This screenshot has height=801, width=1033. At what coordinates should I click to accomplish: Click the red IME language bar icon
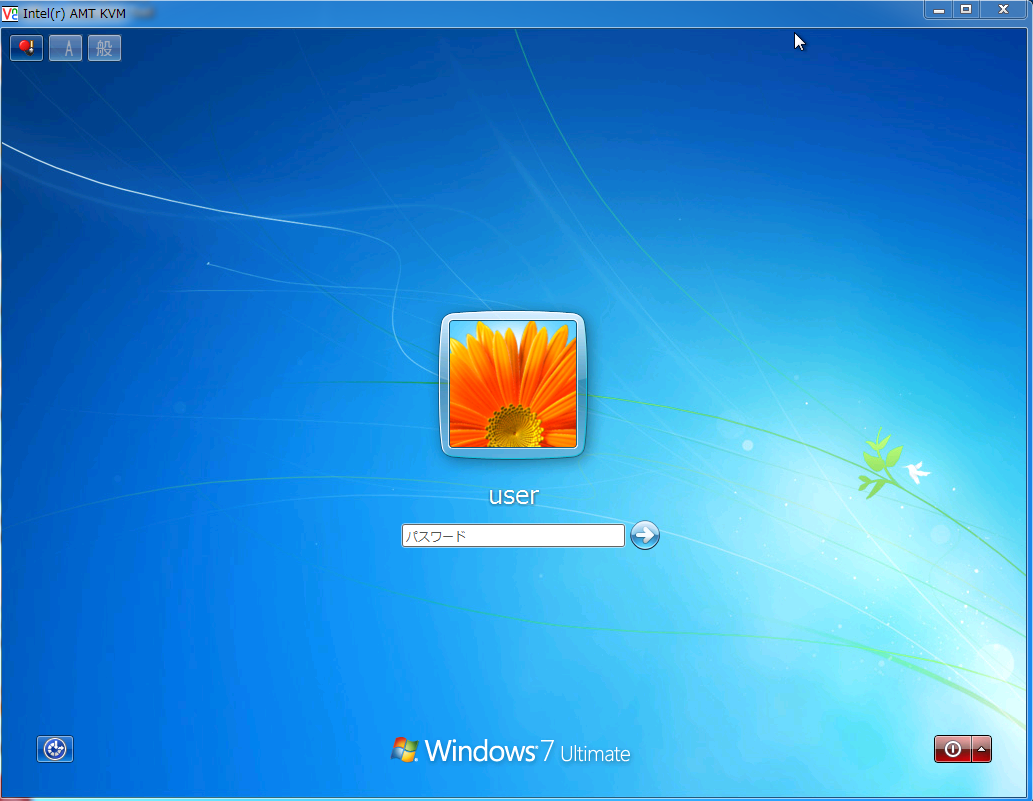click(x=26, y=48)
